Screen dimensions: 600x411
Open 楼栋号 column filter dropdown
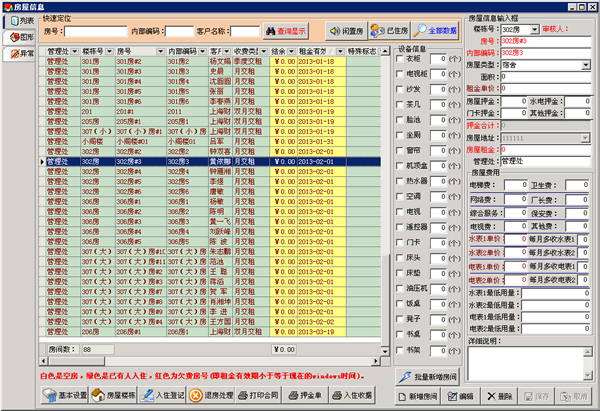coord(109,51)
